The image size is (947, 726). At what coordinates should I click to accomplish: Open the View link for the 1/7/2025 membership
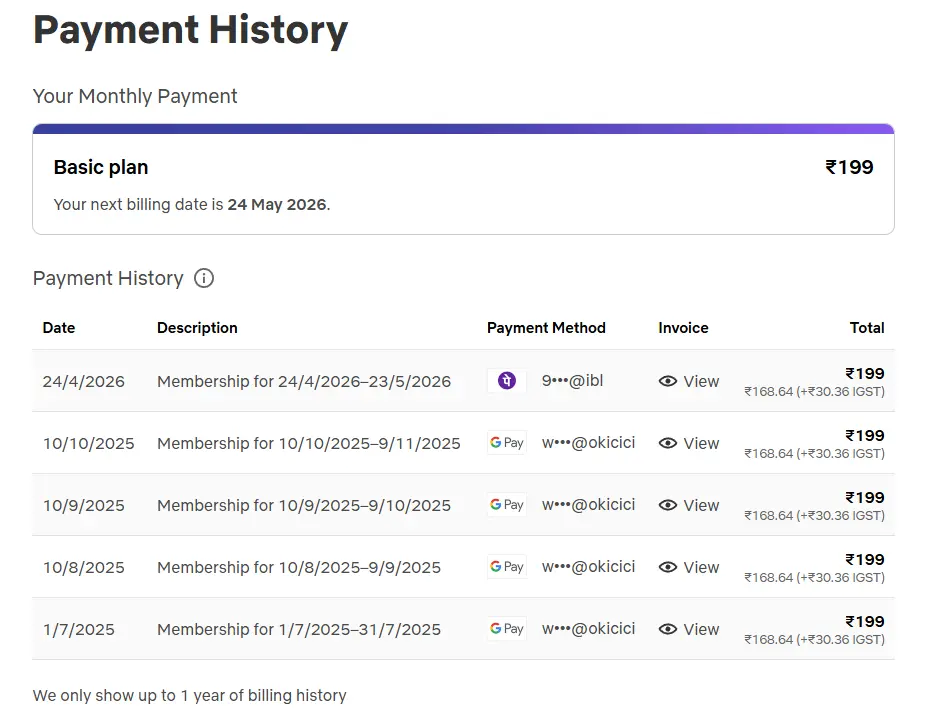[689, 629]
